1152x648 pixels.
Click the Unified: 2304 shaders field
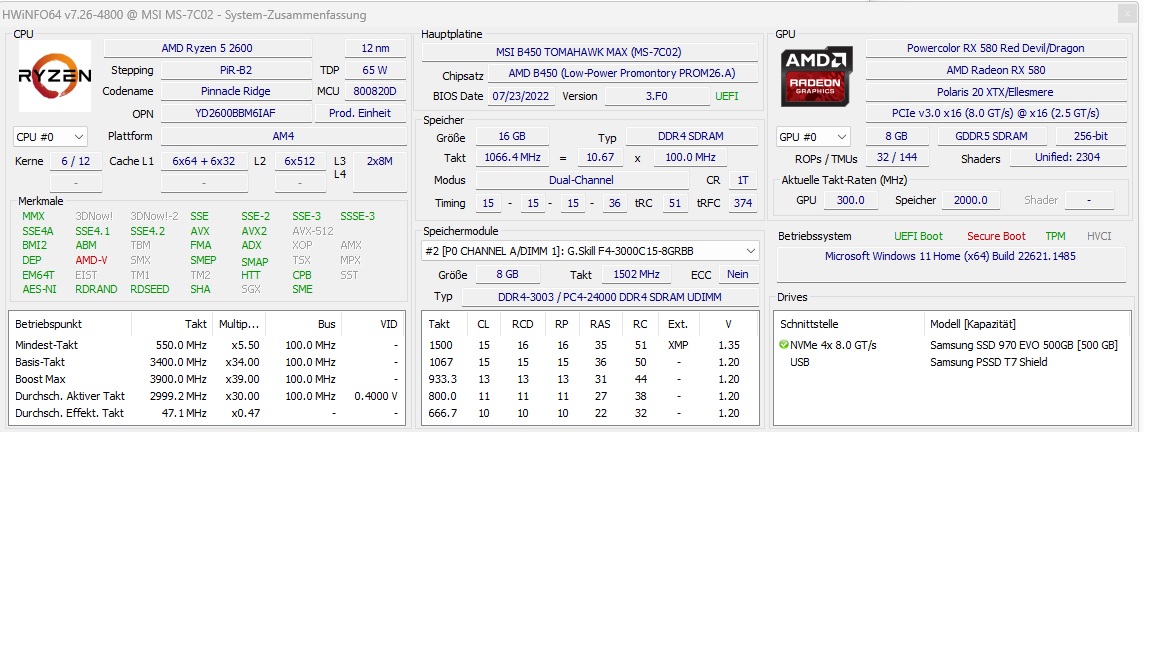click(1068, 157)
